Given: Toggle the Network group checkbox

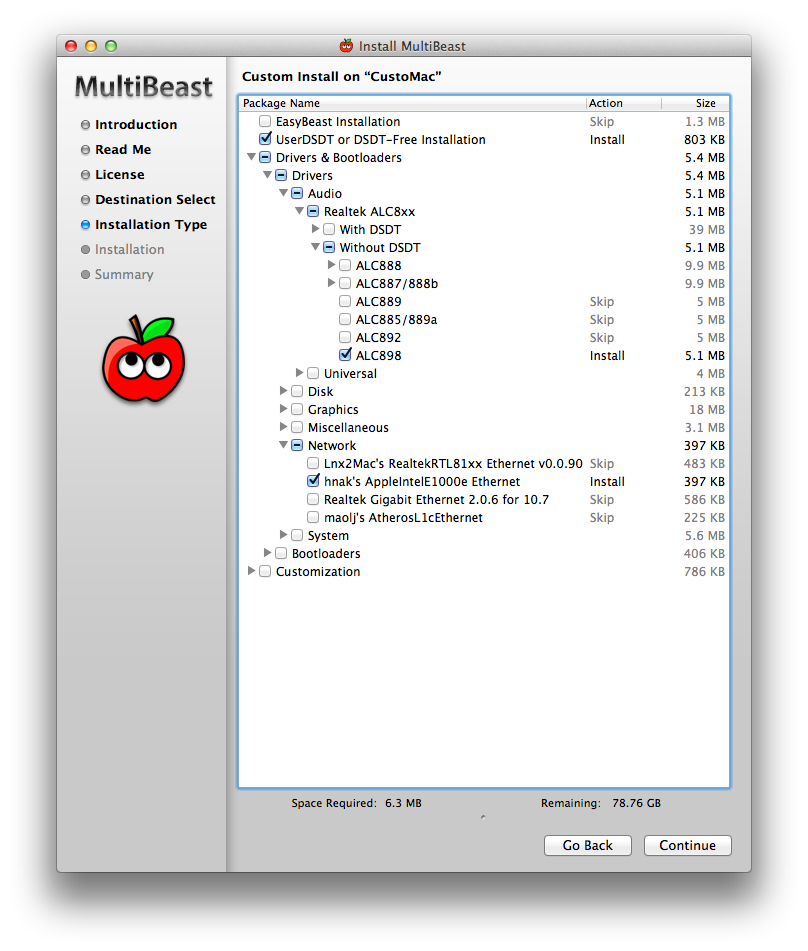Looking at the screenshot, I should [x=297, y=445].
